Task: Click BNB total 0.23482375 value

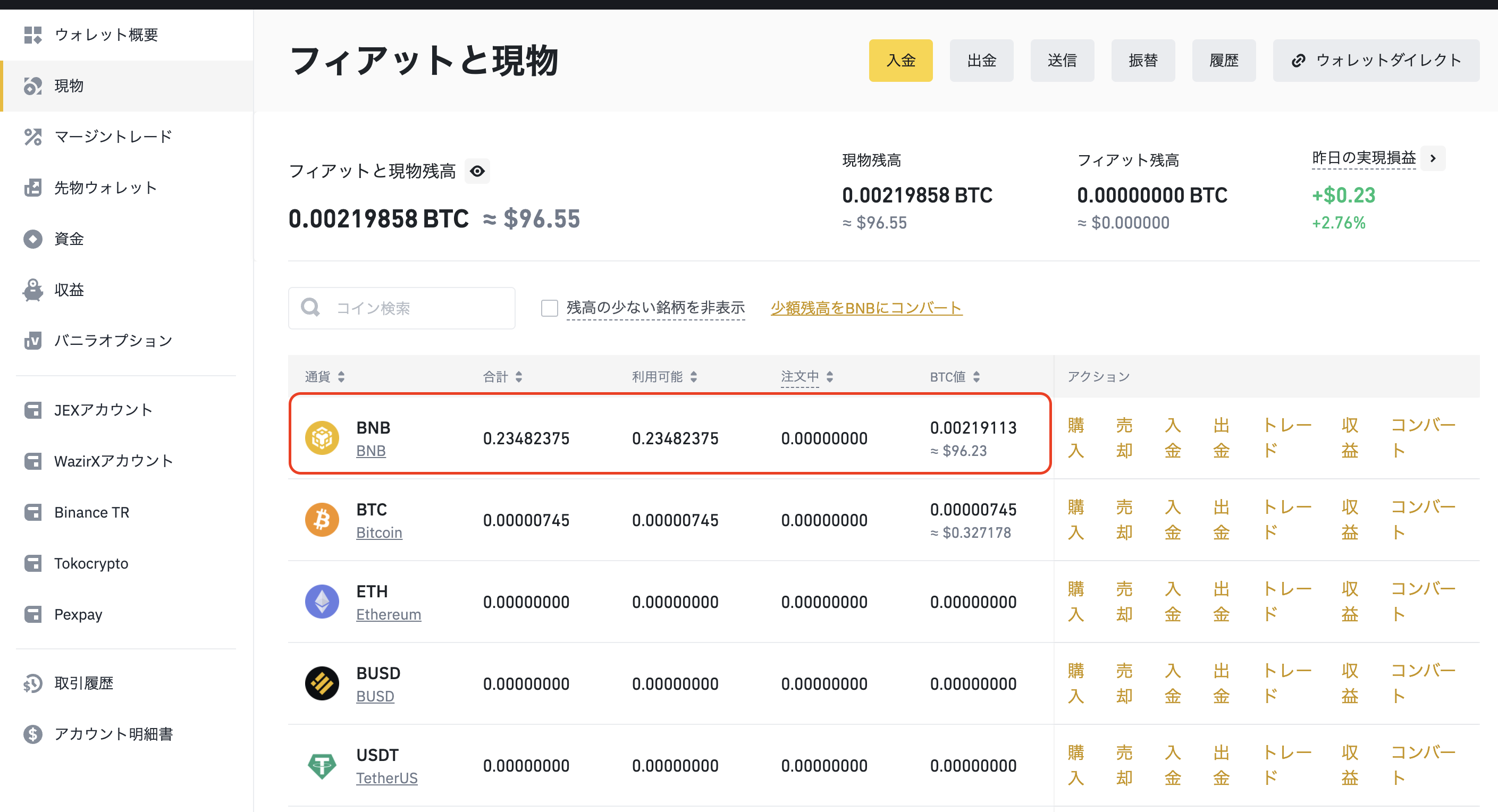Action: [x=526, y=438]
